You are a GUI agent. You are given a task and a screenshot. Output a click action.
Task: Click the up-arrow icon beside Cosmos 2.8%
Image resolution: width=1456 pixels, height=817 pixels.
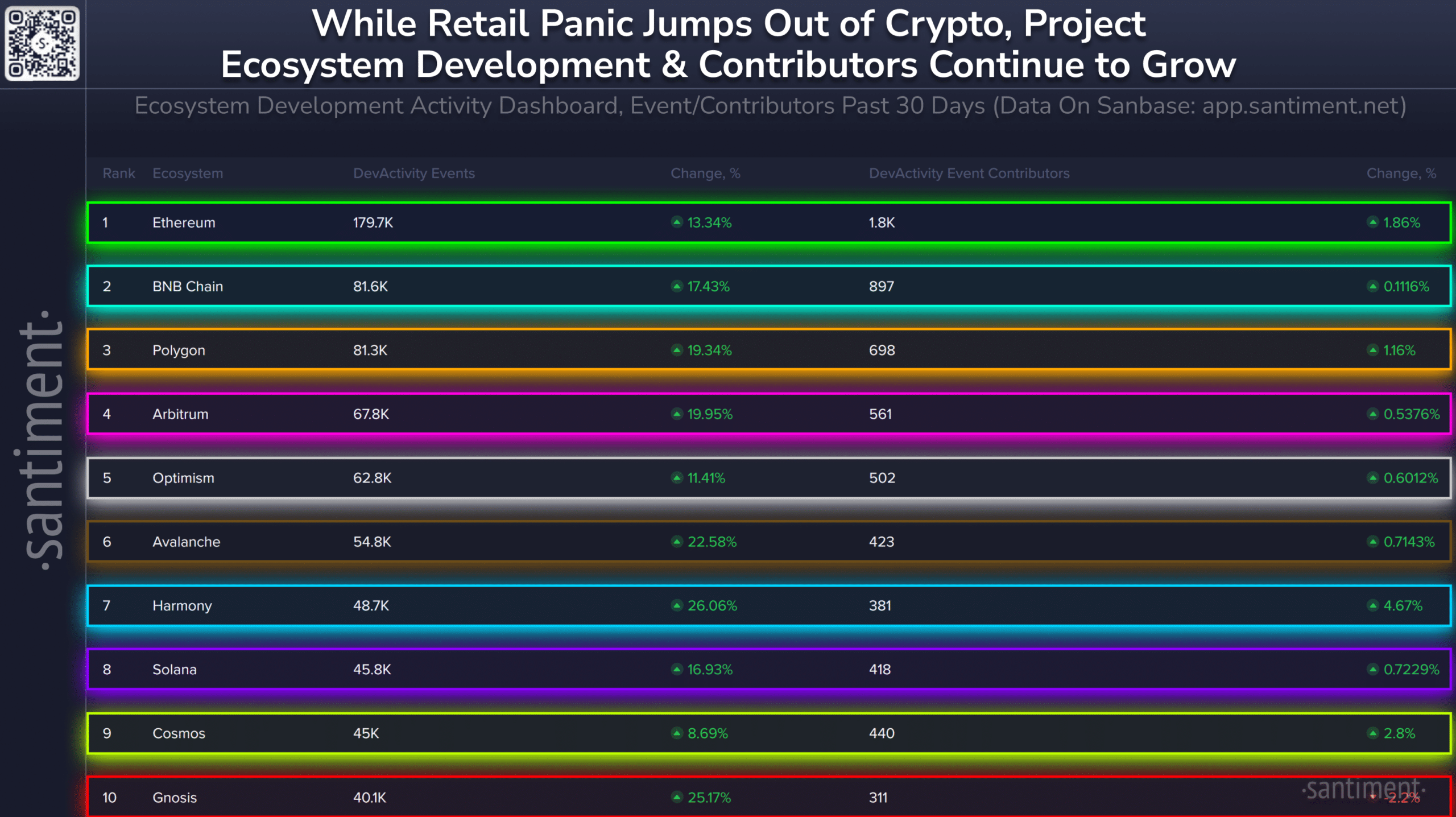[x=1373, y=733]
